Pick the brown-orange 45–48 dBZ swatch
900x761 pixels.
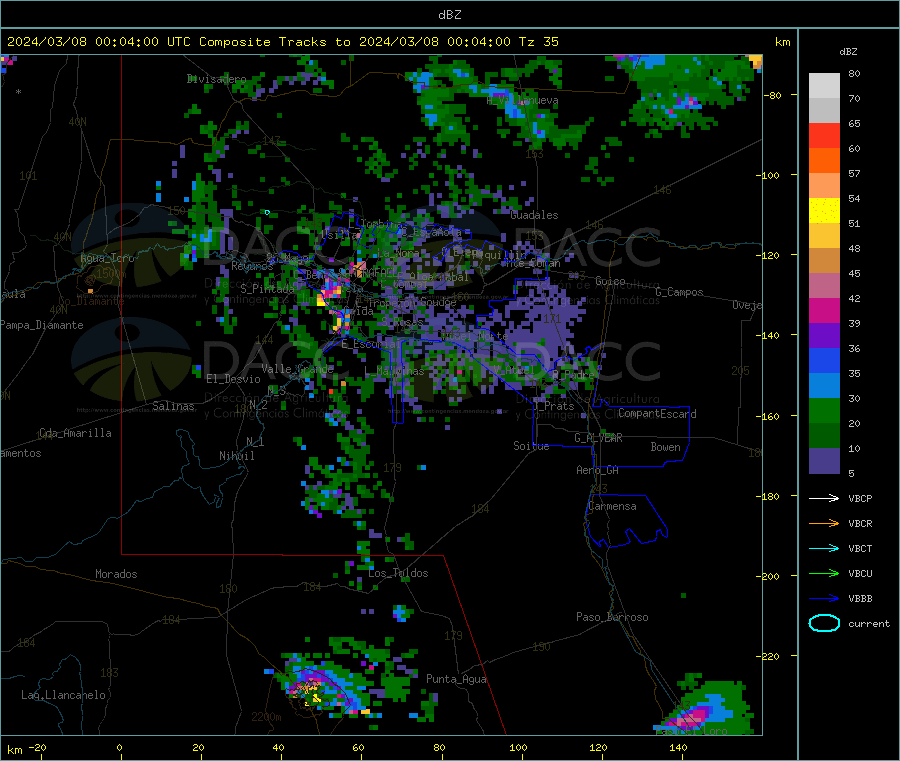pyautogui.click(x=824, y=261)
